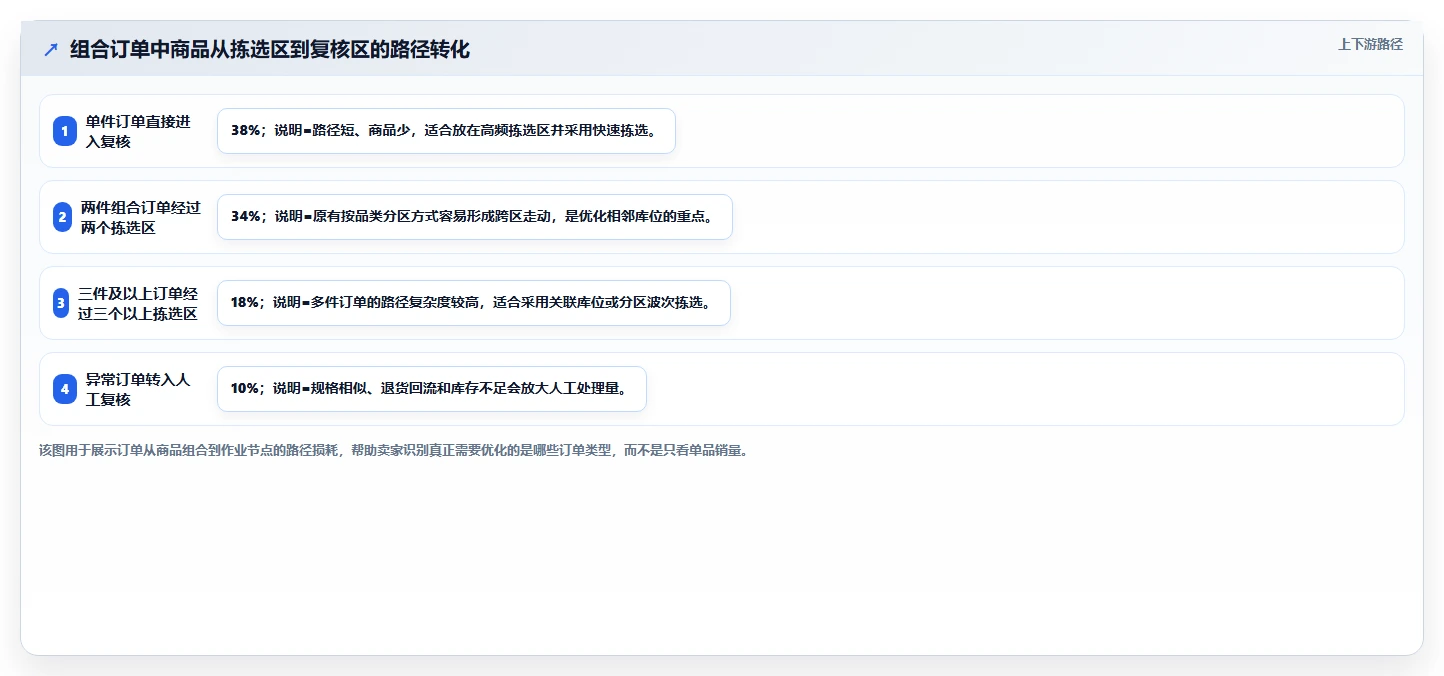Click the footnote text starting 该图用于展示订单
This screenshot has height=676, width=1444.
[394, 451]
